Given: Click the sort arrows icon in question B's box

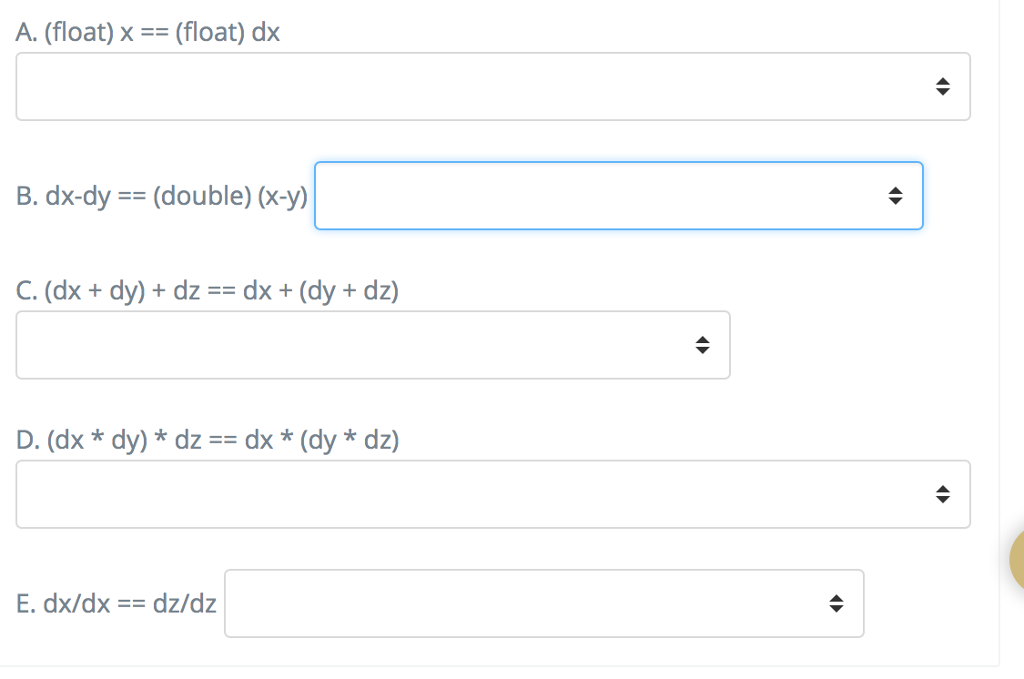Looking at the screenshot, I should (895, 196).
